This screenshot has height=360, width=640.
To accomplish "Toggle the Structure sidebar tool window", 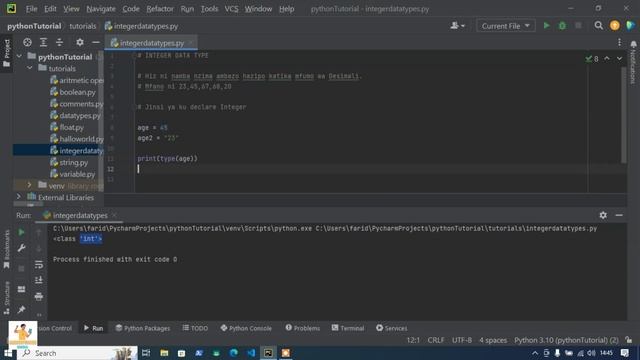I will [7, 298].
